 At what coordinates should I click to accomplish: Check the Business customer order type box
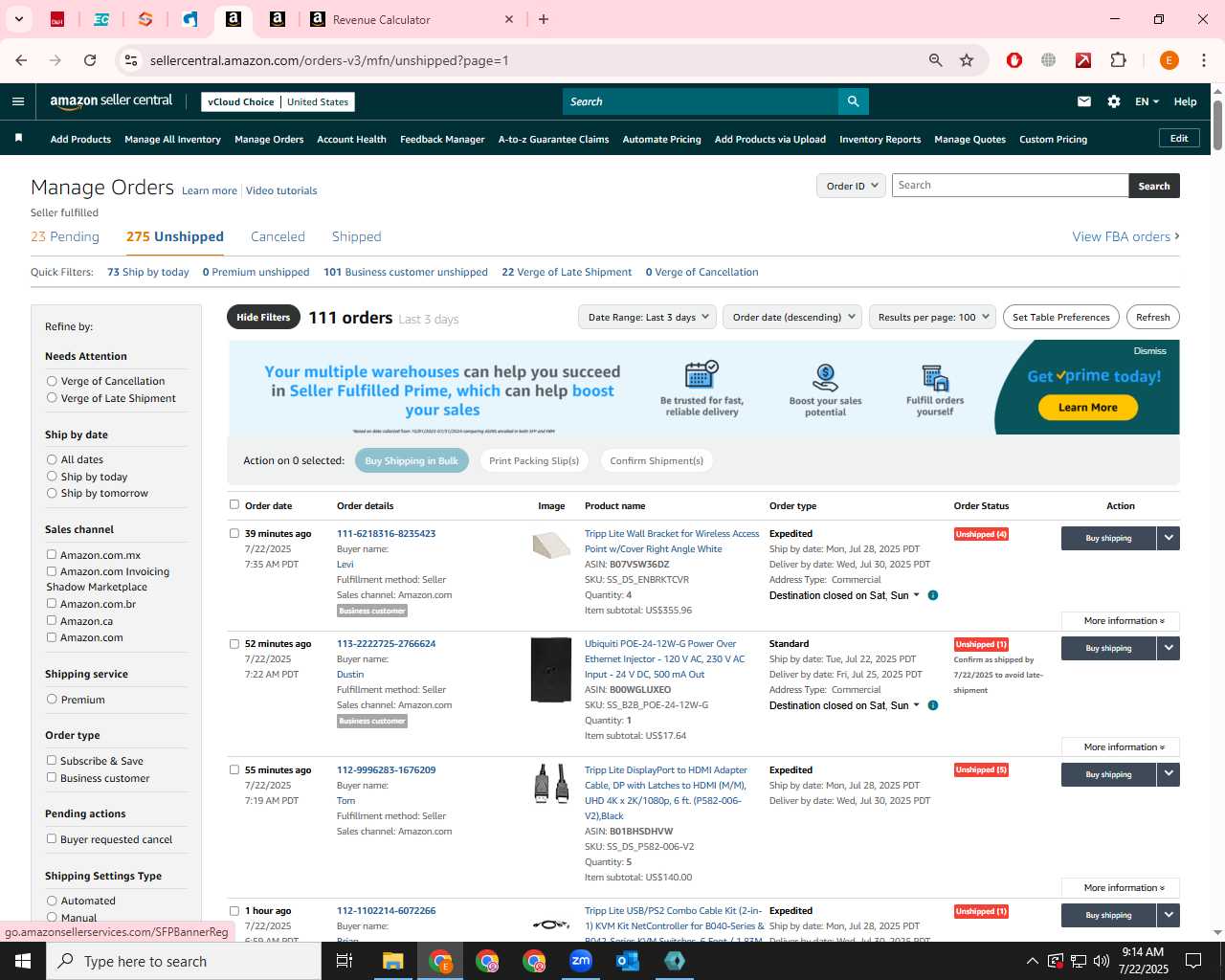coord(52,777)
